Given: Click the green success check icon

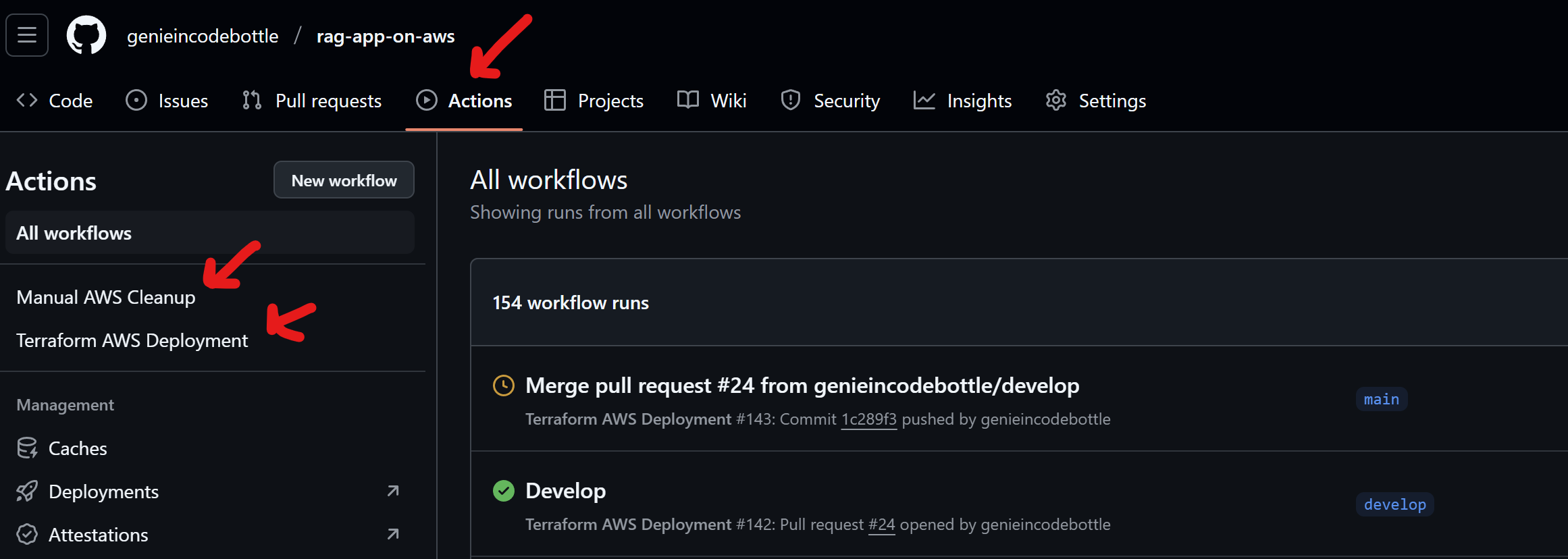Looking at the screenshot, I should coord(504,491).
